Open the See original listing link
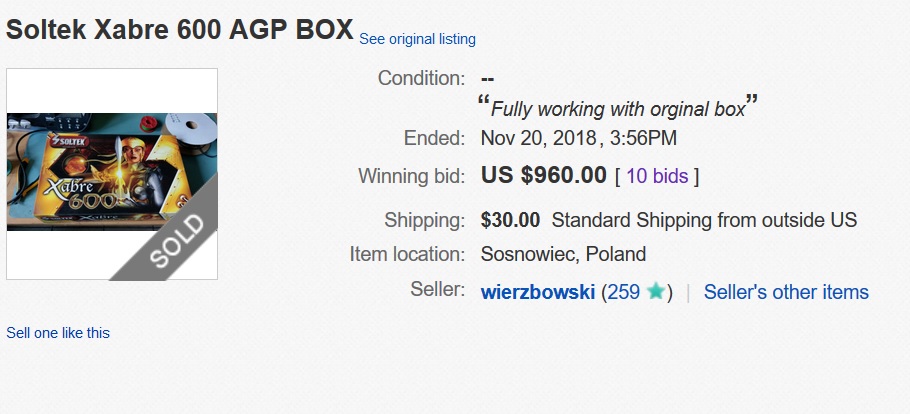The image size is (910, 414). click(417, 39)
